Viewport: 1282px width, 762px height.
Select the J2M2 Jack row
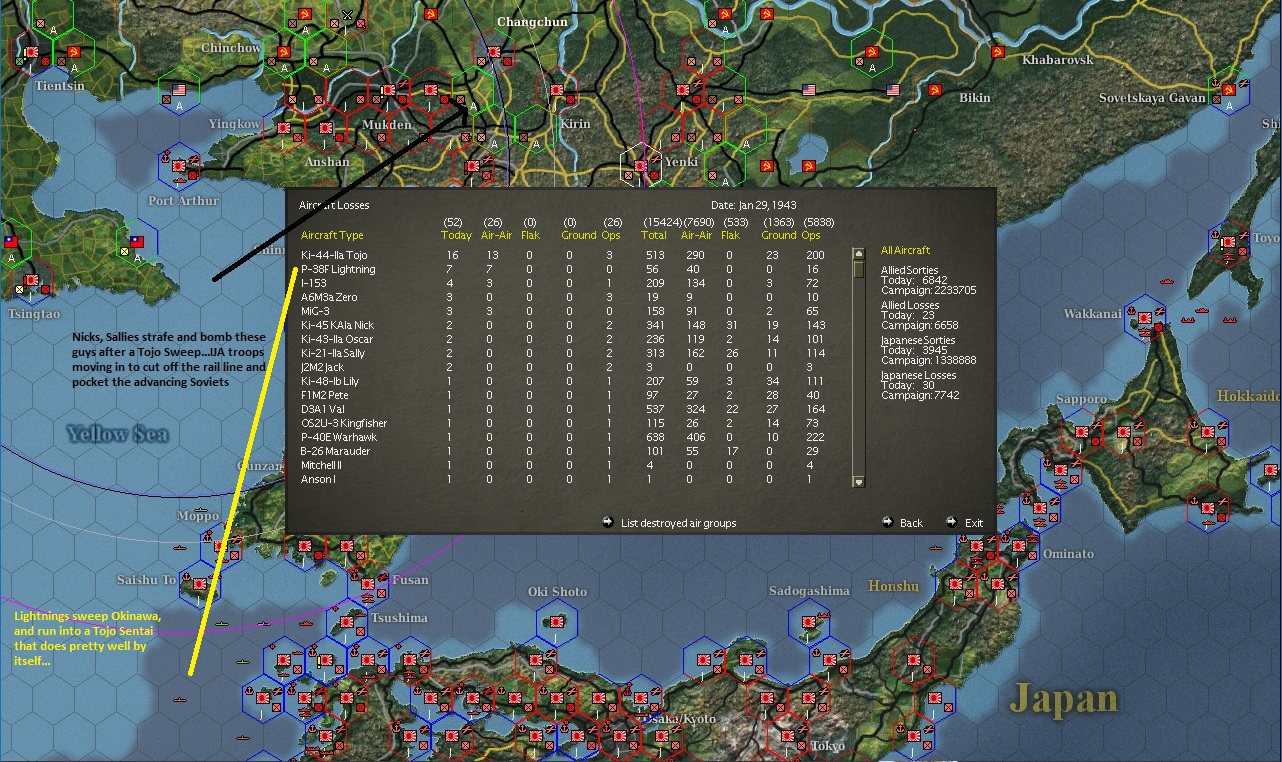564,368
